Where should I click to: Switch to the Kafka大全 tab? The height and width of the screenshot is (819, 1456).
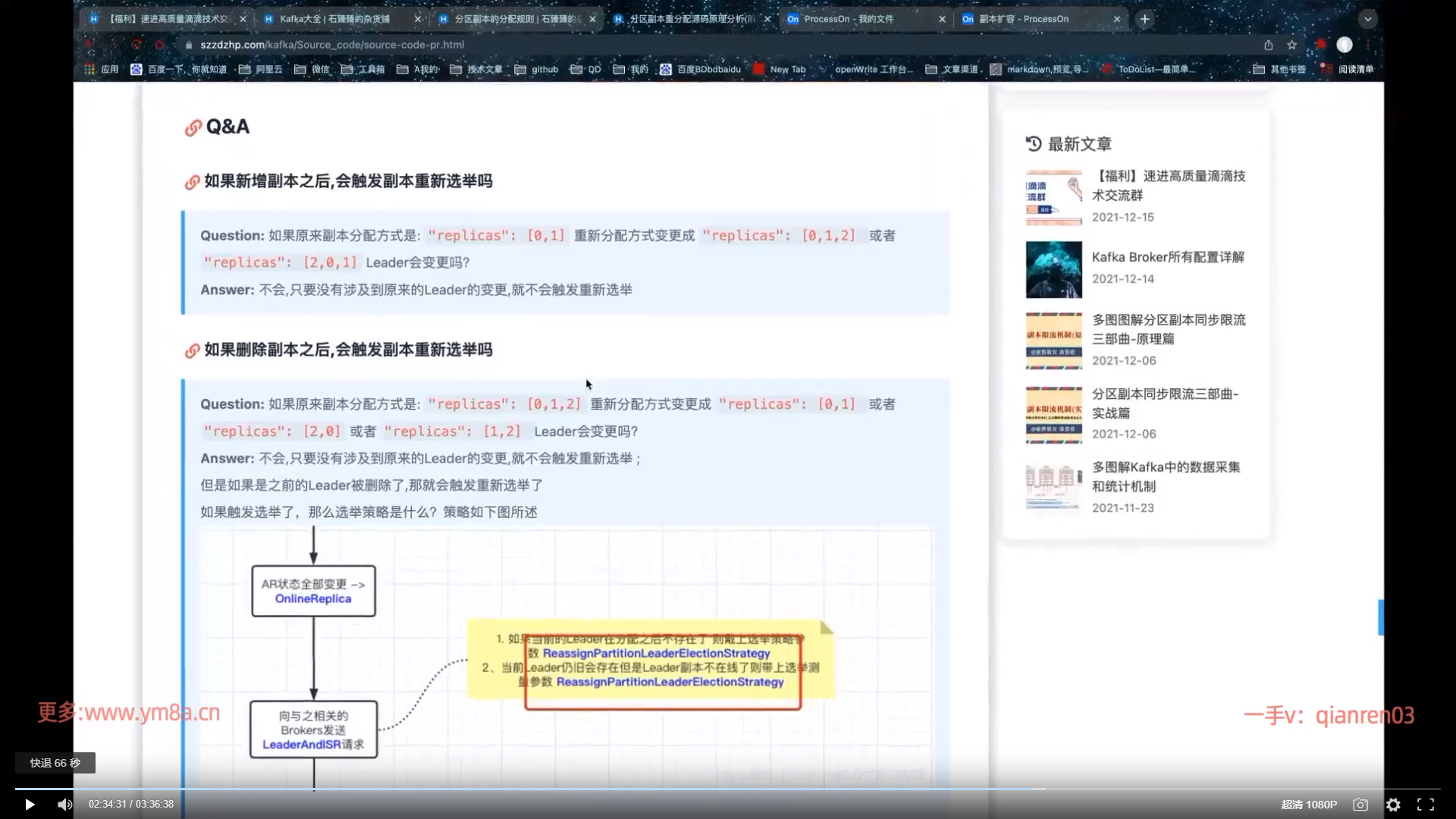pyautogui.click(x=334, y=19)
